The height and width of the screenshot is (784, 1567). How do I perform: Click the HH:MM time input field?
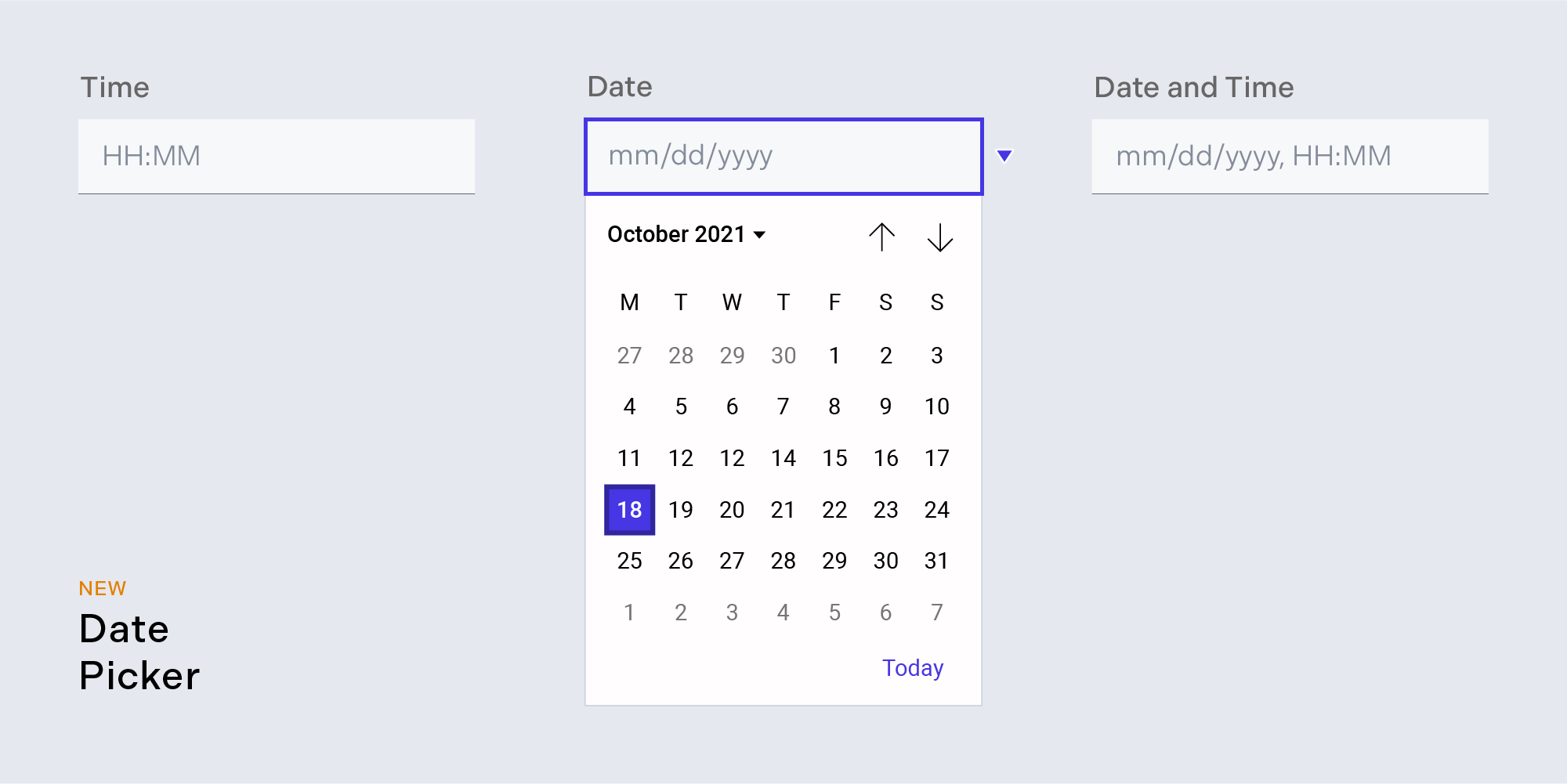pos(276,156)
